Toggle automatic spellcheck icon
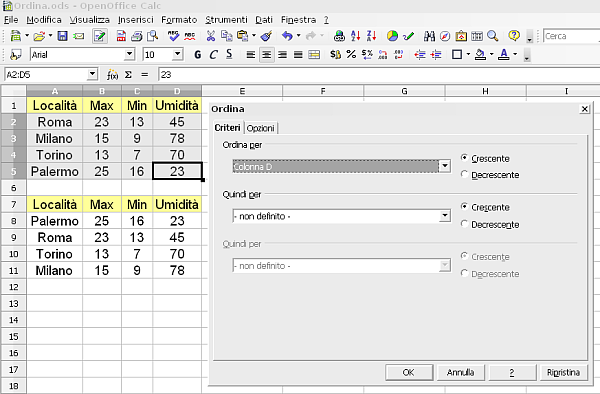600x394 pixels. tap(189, 36)
